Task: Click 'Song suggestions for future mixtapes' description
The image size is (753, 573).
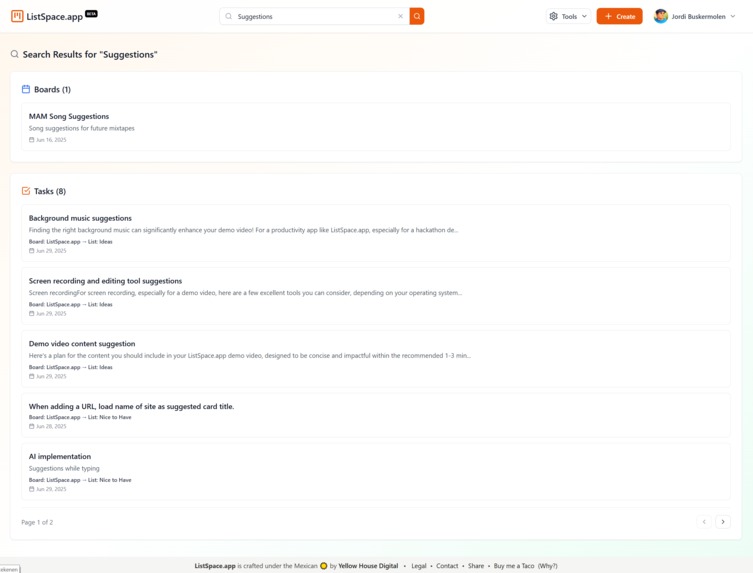Action: (x=82, y=128)
